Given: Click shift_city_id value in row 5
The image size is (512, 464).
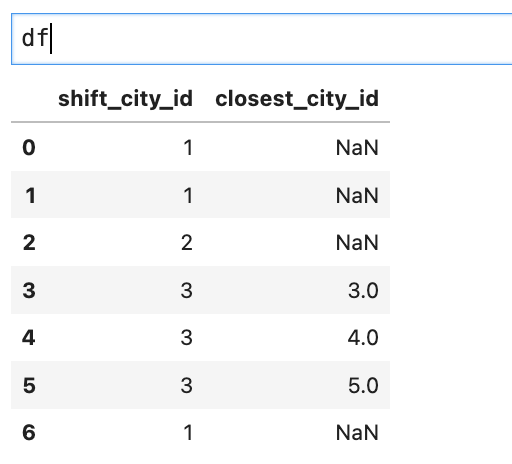Looking at the screenshot, I should tap(187, 385).
